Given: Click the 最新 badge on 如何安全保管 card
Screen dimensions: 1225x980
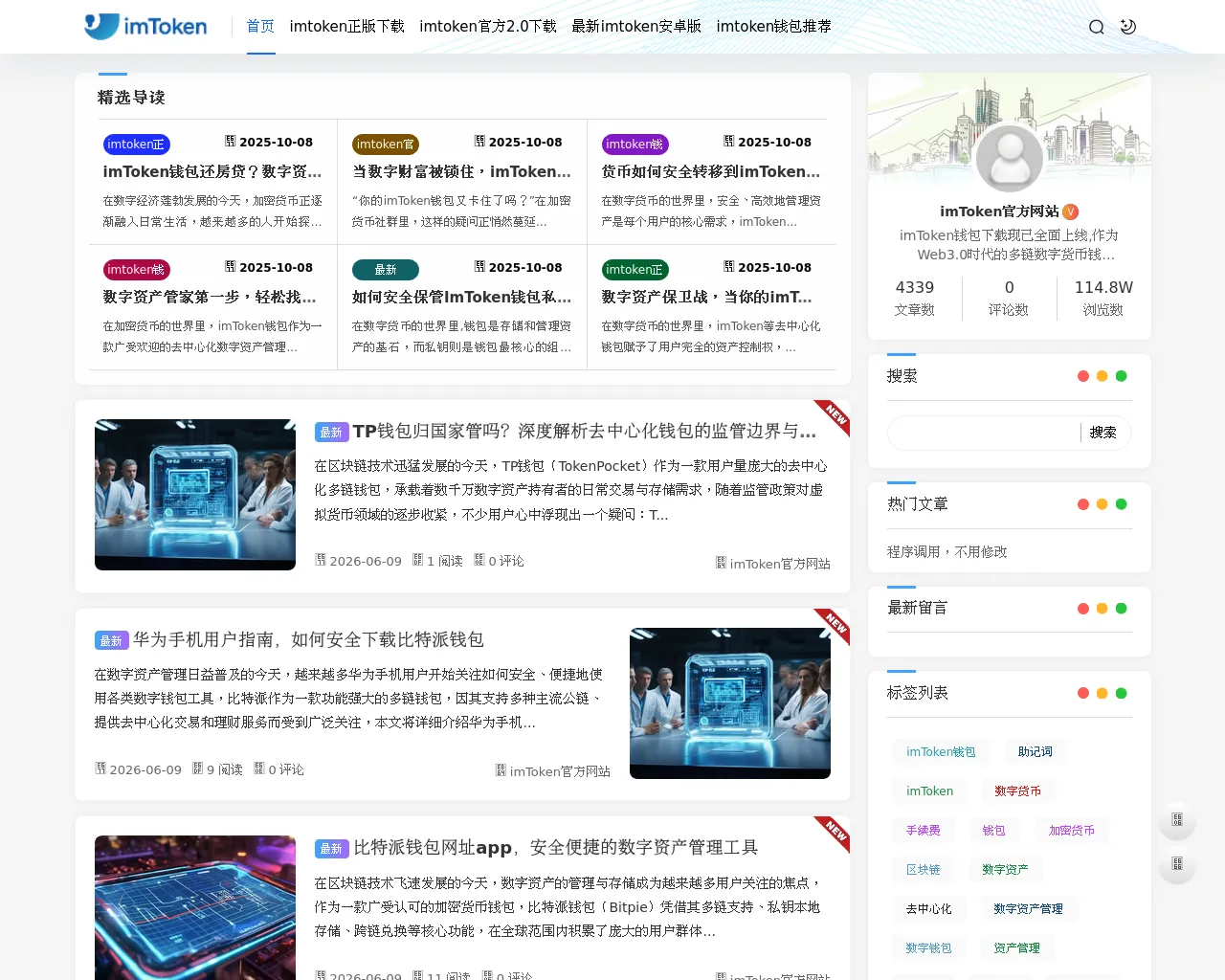Looking at the screenshot, I should point(385,270).
